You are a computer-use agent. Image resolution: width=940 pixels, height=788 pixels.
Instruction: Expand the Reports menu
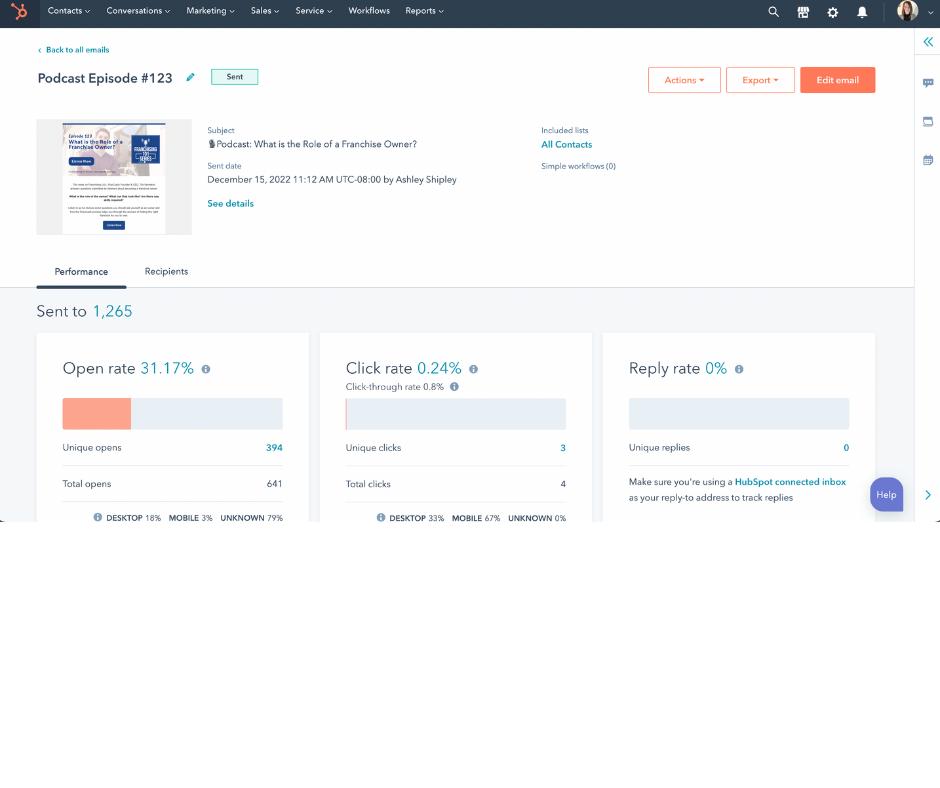[x=424, y=11]
